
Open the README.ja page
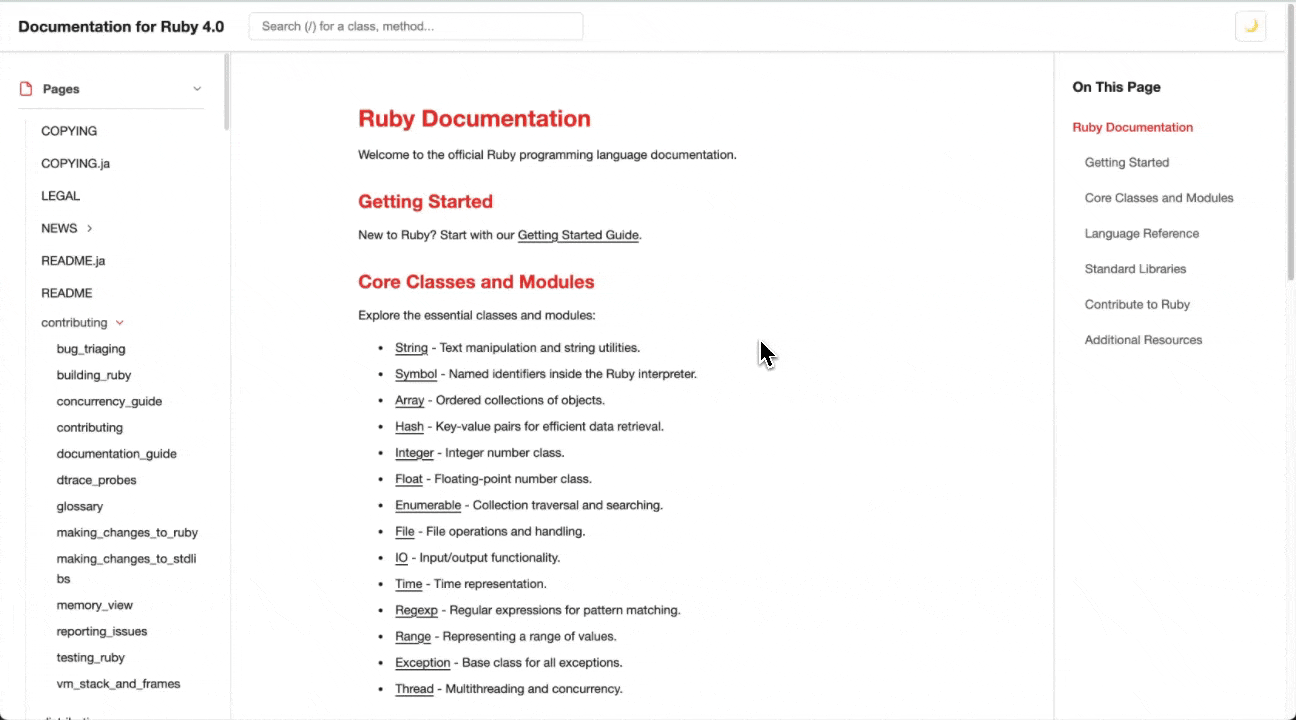point(73,260)
